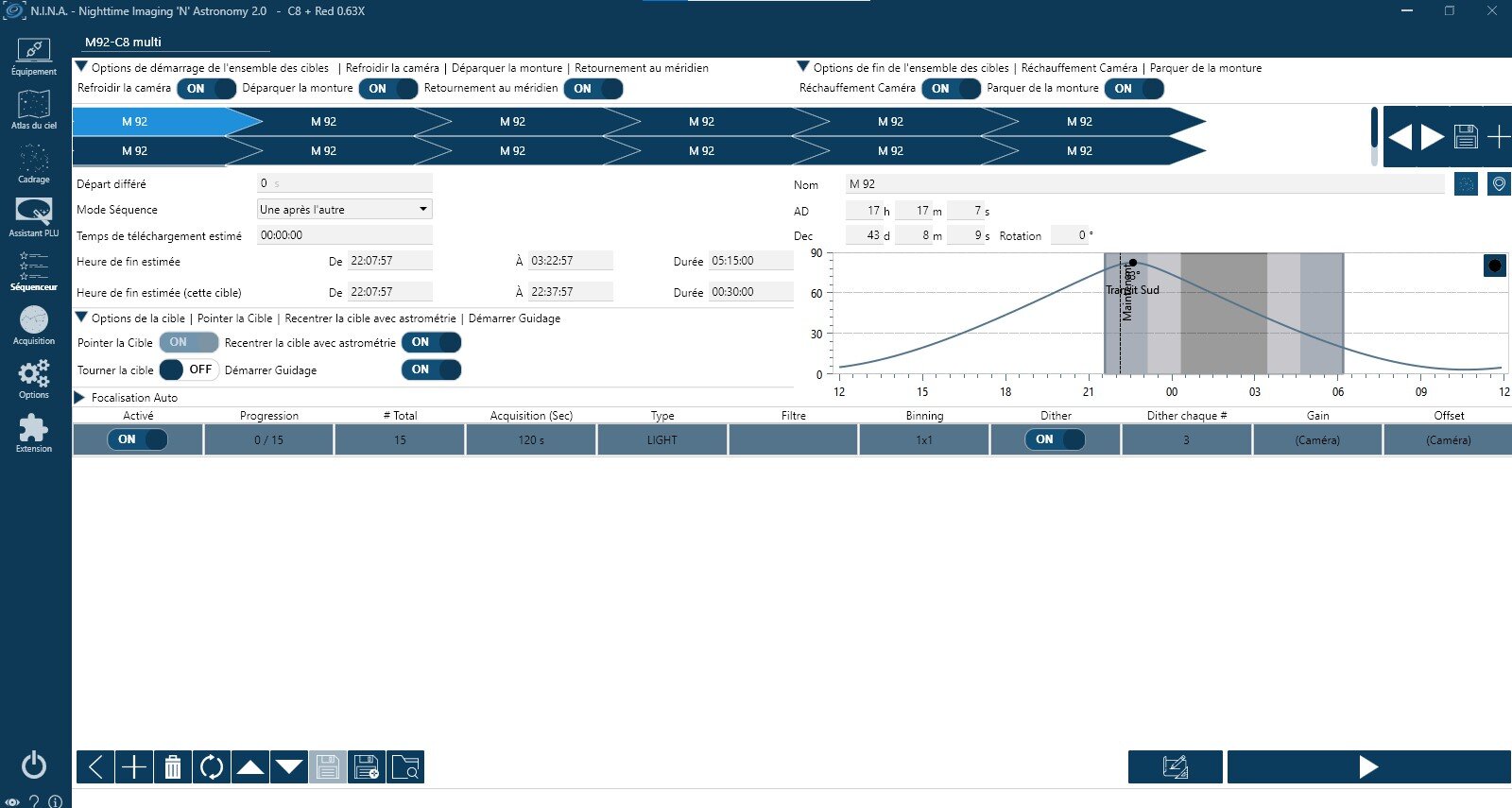The height and width of the screenshot is (808, 1512).
Task: Open Mode Séquence dropdown
Action: 345,209
